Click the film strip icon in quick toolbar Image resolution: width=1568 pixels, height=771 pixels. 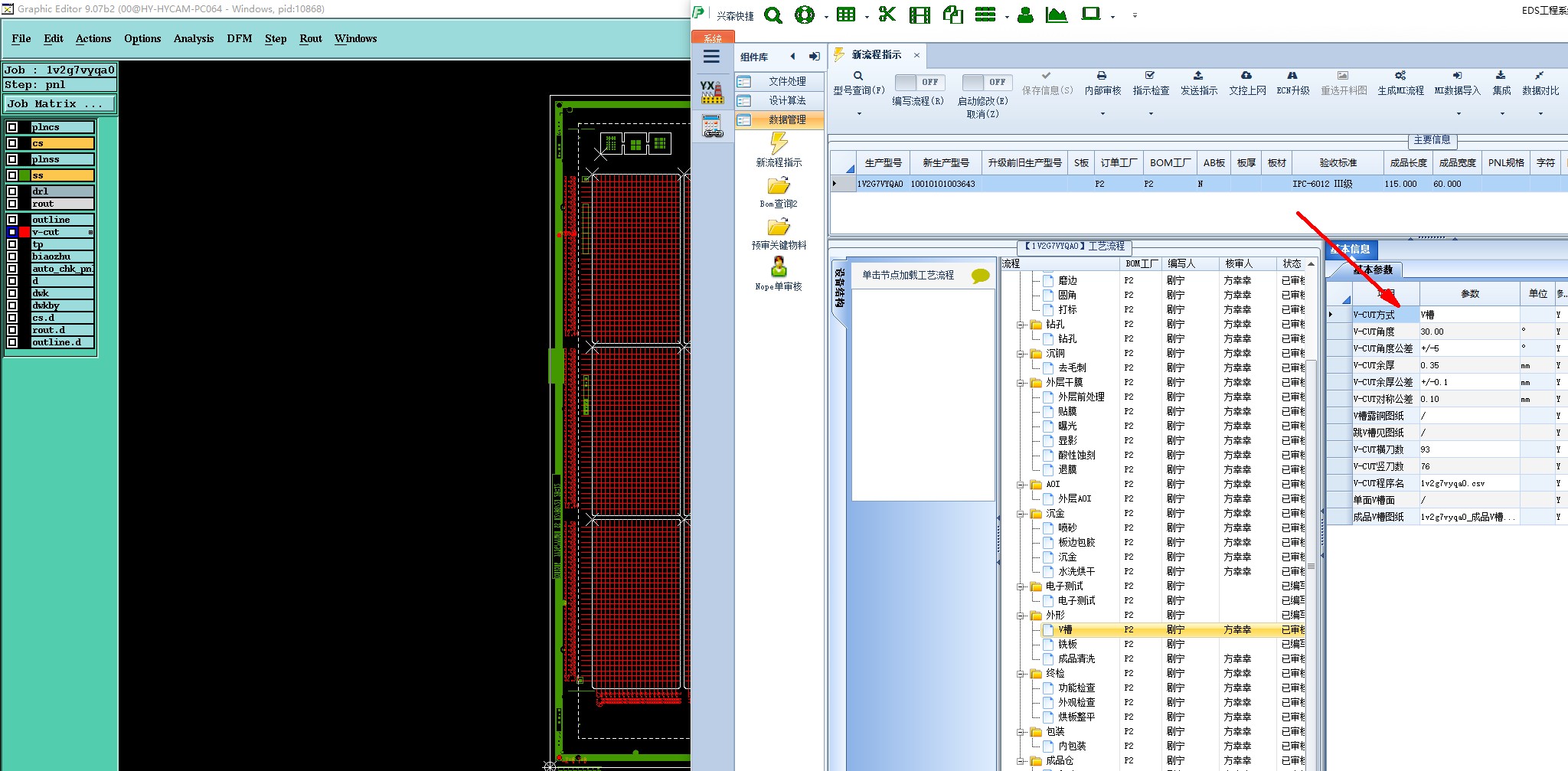[920, 15]
